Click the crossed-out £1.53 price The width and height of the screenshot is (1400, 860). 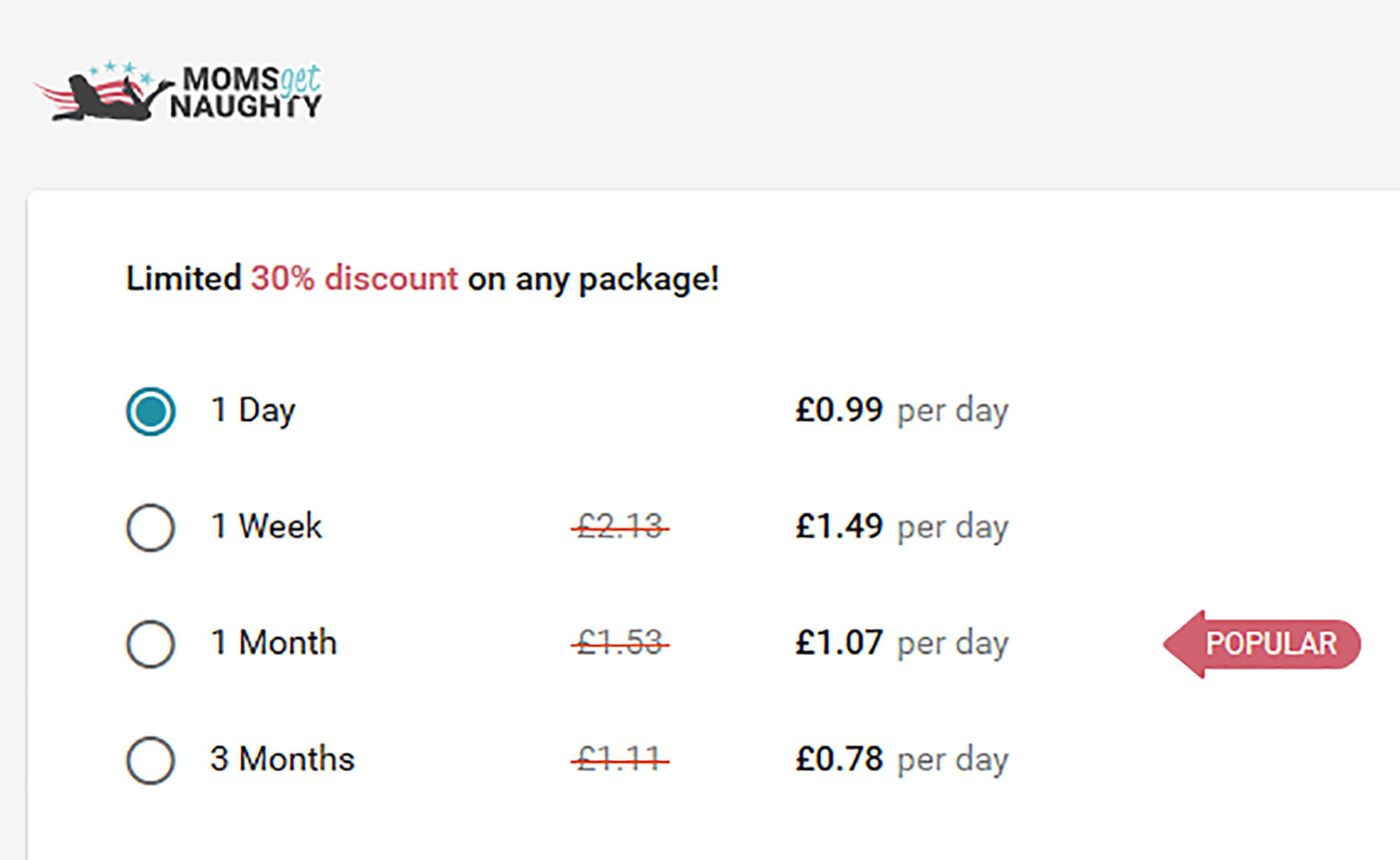[x=620, y=642]
